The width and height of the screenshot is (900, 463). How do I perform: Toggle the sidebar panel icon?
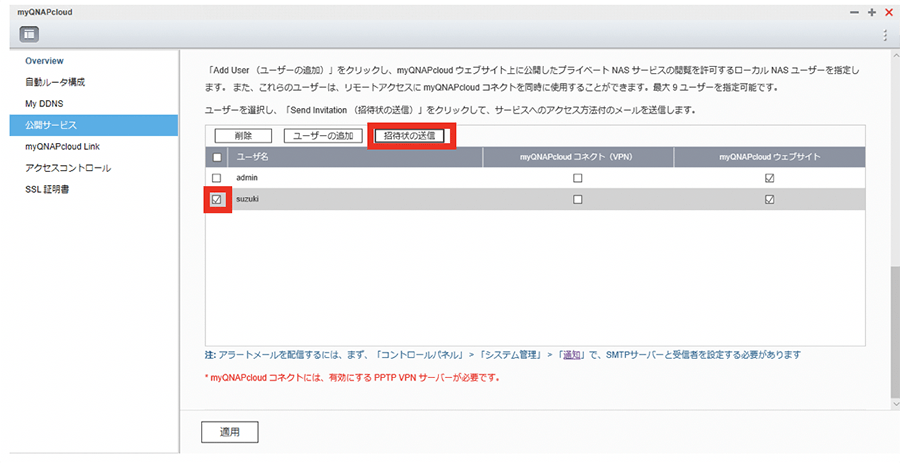pyautogui.click(x=29, y=34)
